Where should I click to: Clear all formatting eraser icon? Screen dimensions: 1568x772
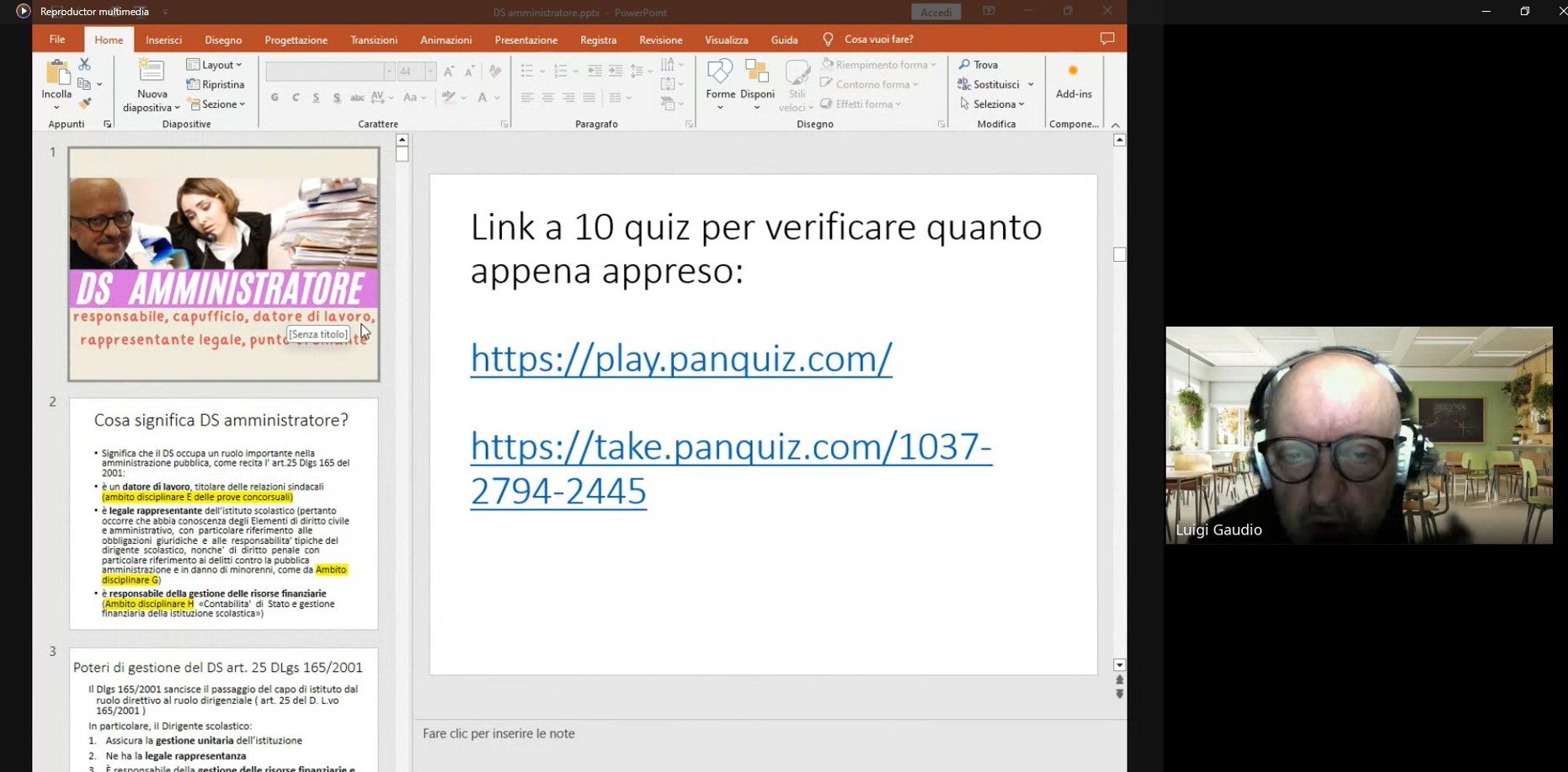click(x=495, y=72)
